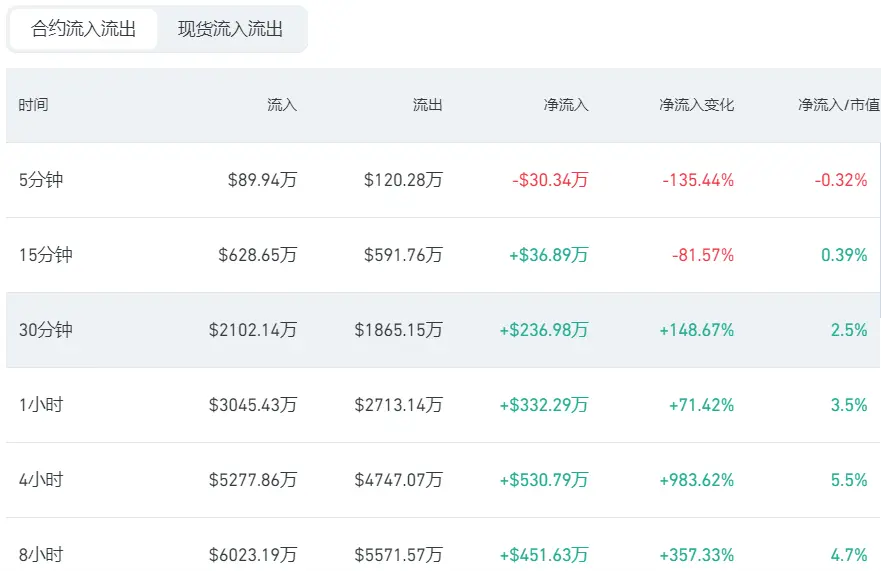Image resolution: width=881 pixels, height=571 pixels.
Task: Select the 15分钟 time row
Action: point(443,255)
